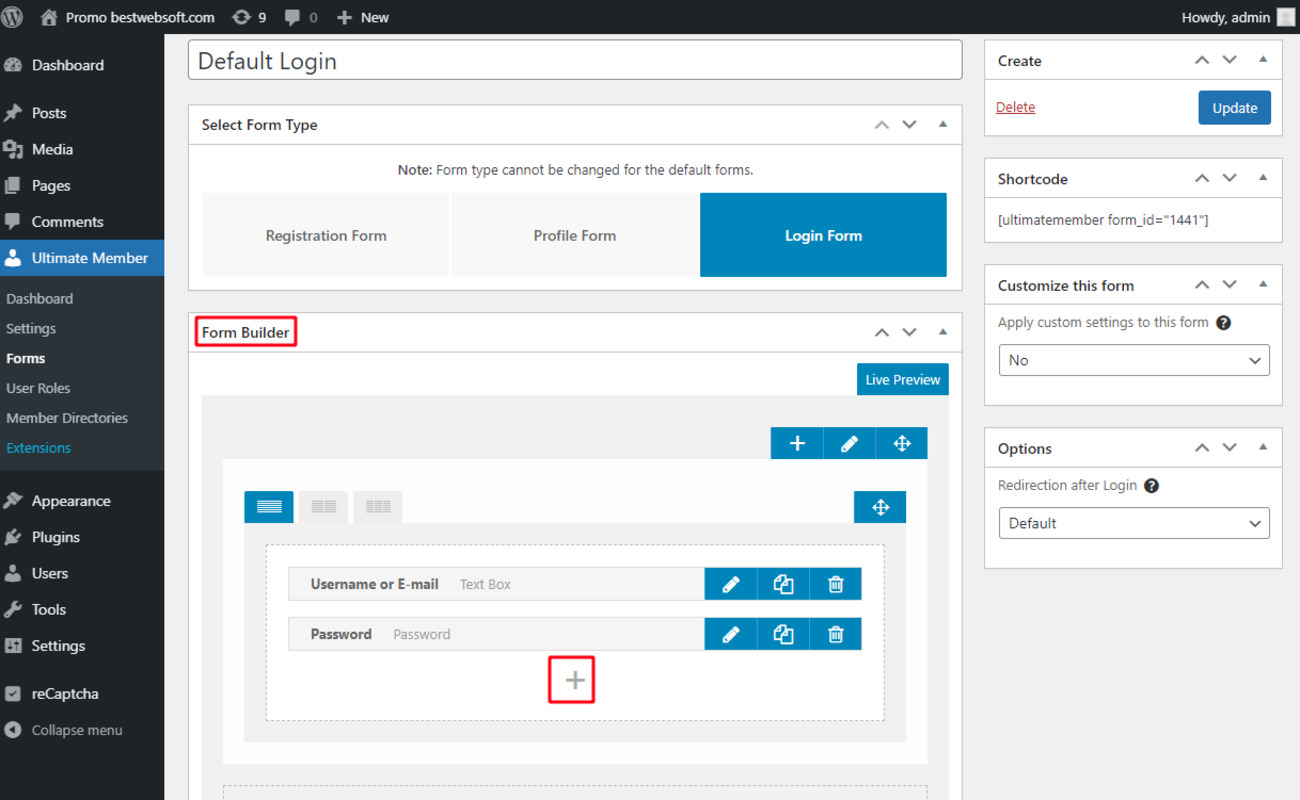Viewport: 1300px width, 800px height.
Task: Open Ultimate Member Settings submenu item
Action: click(x=31, y=328)
